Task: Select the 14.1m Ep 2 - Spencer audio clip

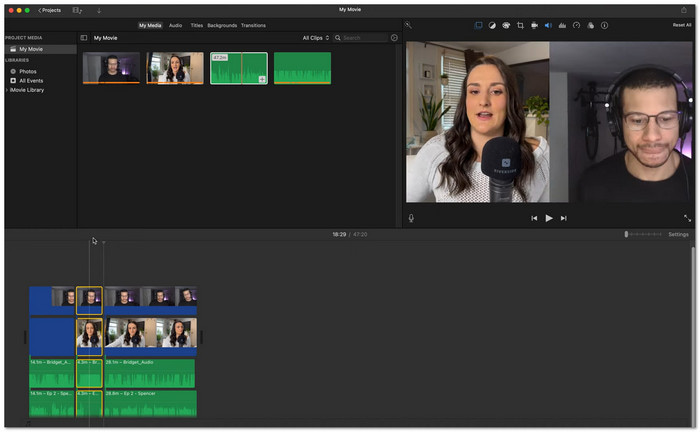Action: coord(52,404)
